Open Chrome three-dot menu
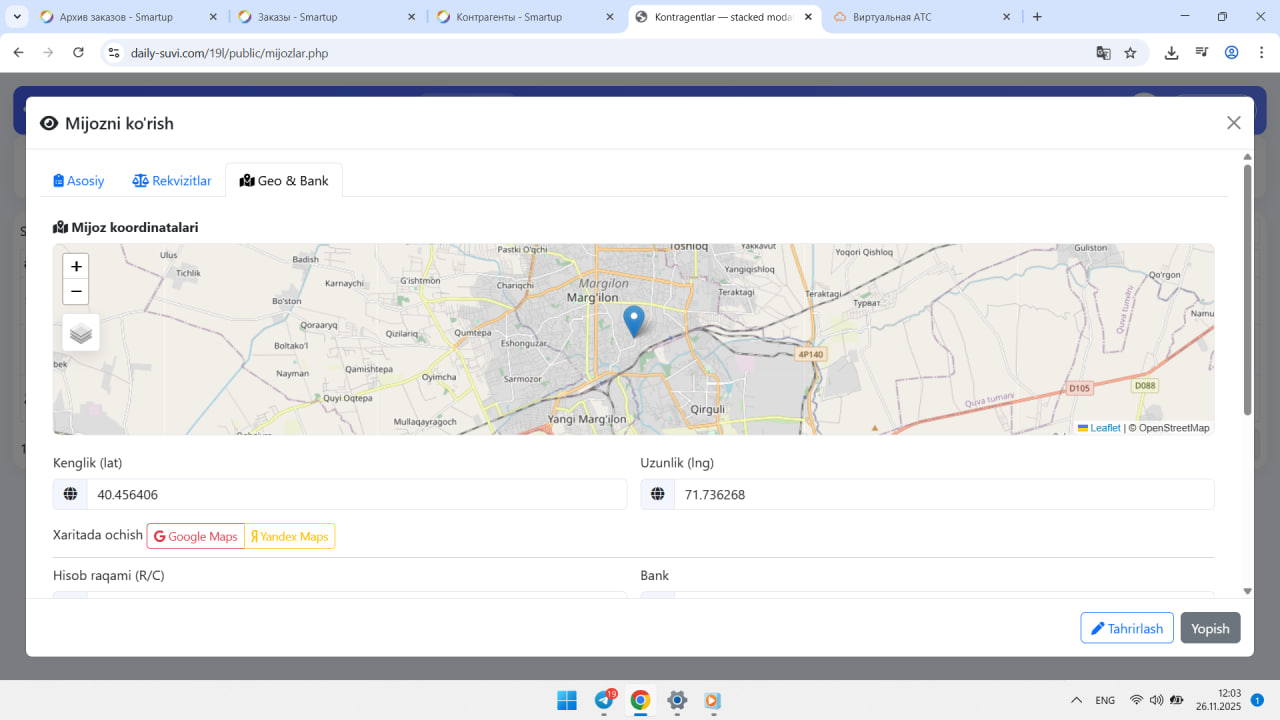Viewport: 1280px width, 720px height. (1259, 53)
